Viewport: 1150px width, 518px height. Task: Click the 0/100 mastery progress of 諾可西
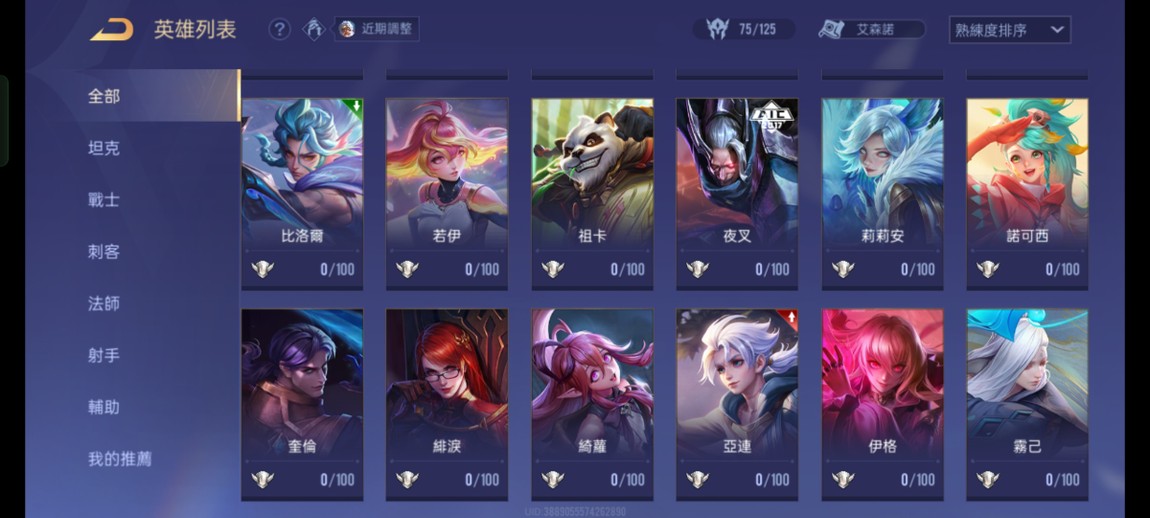[1063, 269]
